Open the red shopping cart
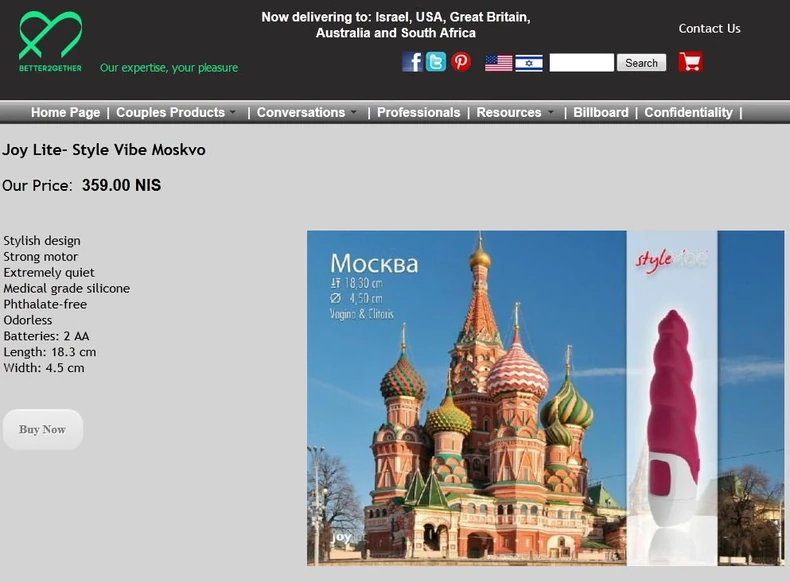Image resolution: width=790 pixels, height=582 pixels. pyautogui.click(x=690, y=62)
